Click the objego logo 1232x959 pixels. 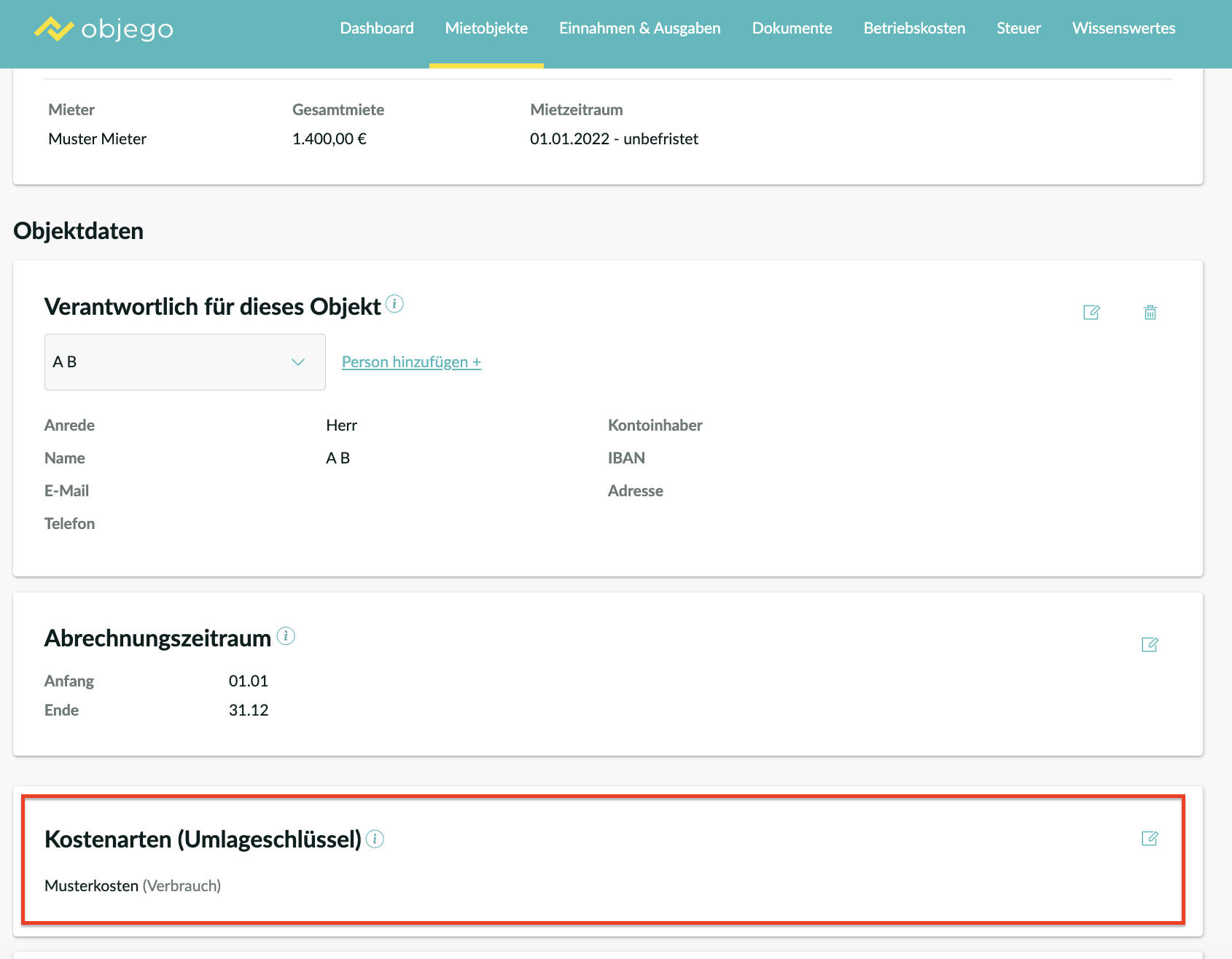[x=104, y=29]
